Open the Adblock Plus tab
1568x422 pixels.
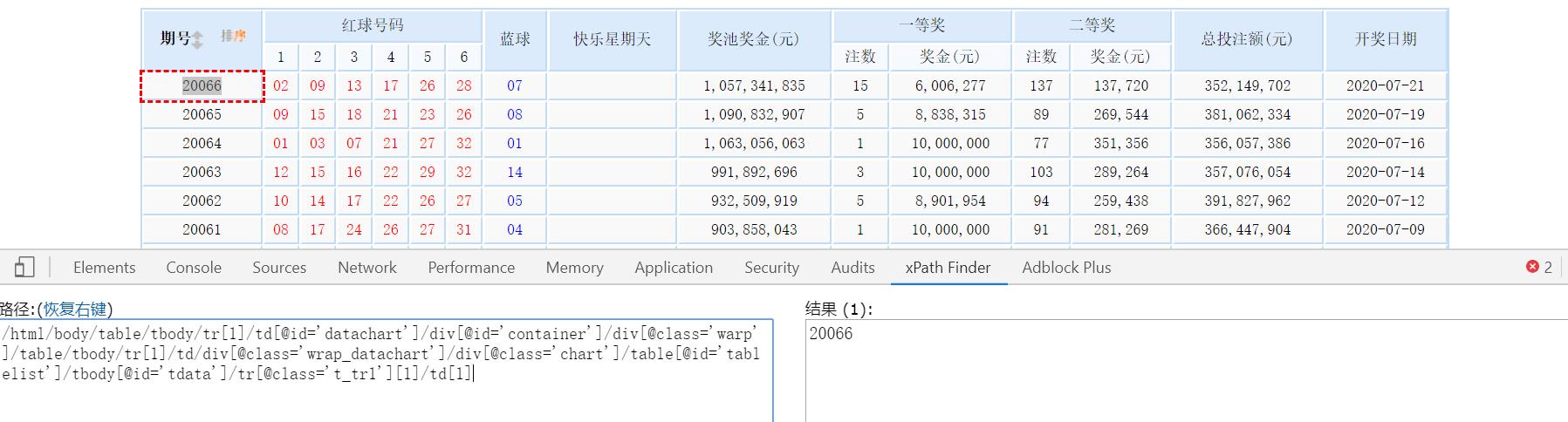pos(1066,268)
